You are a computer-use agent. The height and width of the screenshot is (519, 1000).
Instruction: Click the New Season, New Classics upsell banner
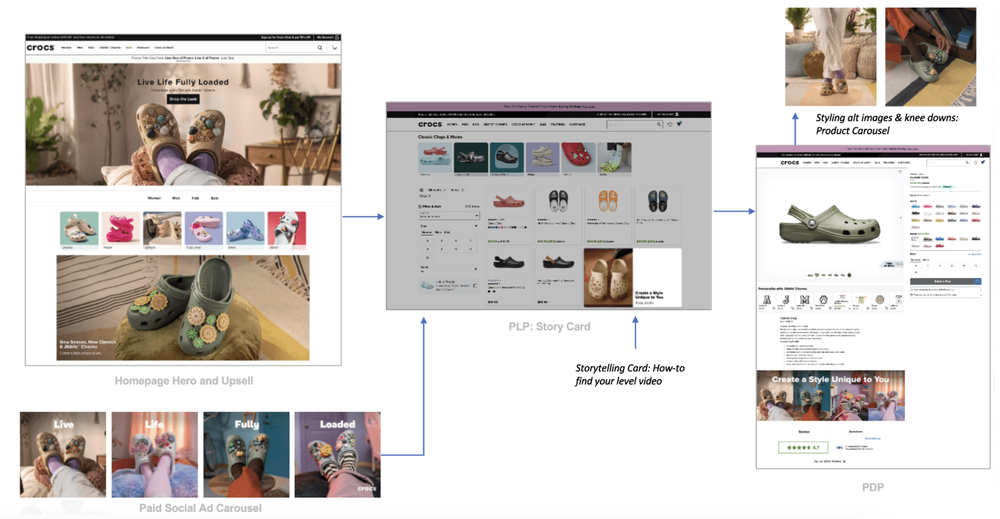click(183, 308)
